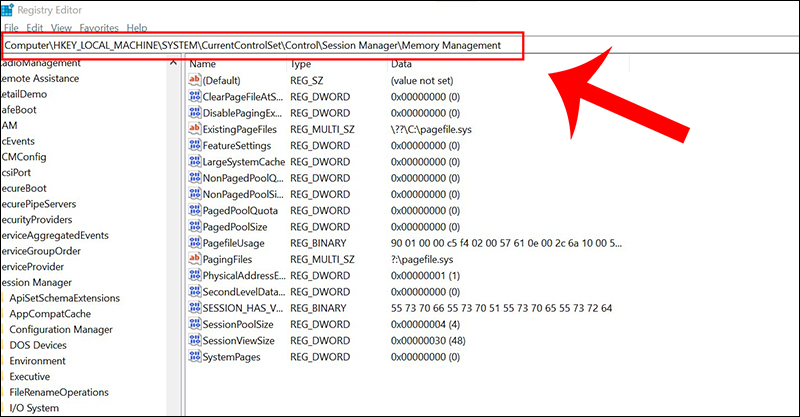Select the Remote Assistance key
Viewport: 800px width, 417px height.
pos(40,79)
